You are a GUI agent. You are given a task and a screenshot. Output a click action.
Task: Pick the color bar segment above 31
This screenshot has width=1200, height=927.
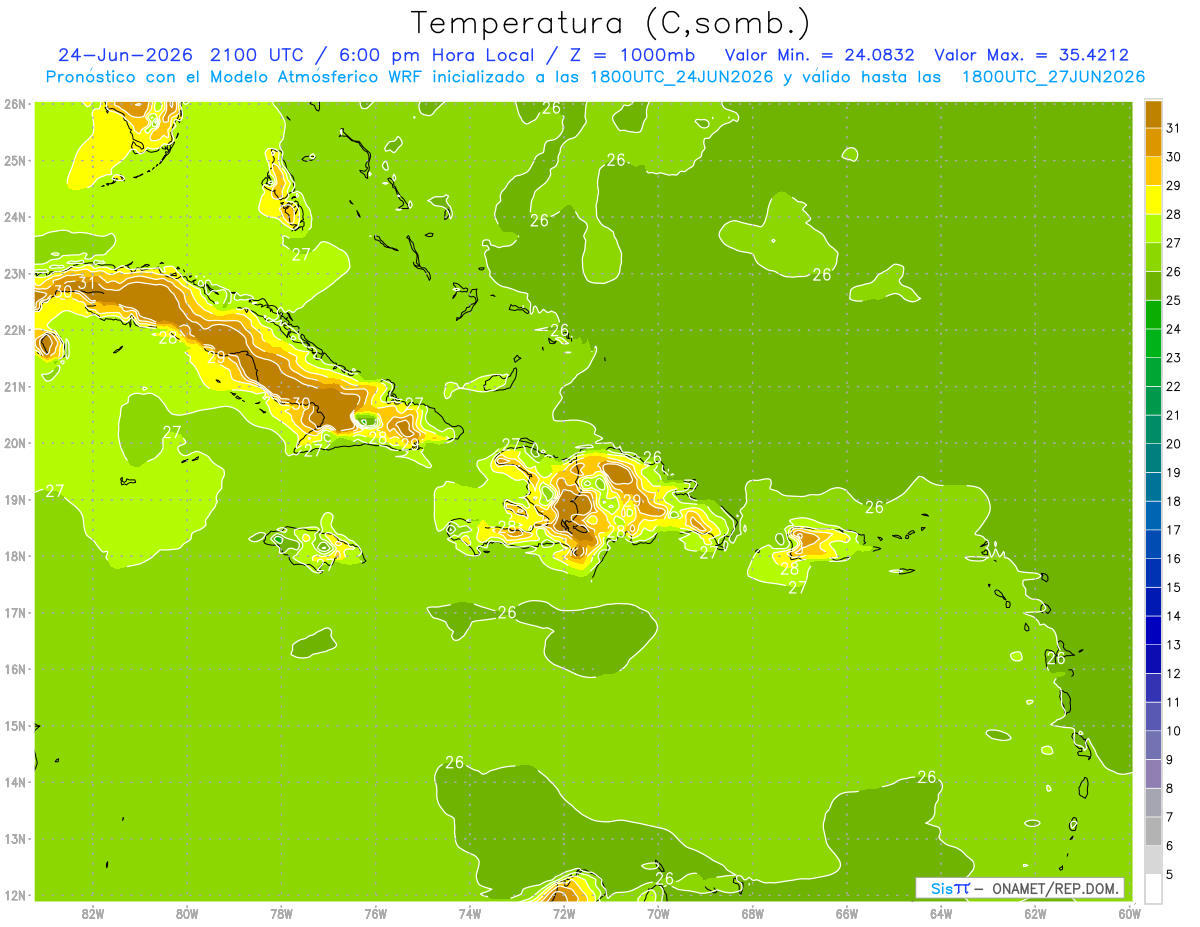point(1153,114)
